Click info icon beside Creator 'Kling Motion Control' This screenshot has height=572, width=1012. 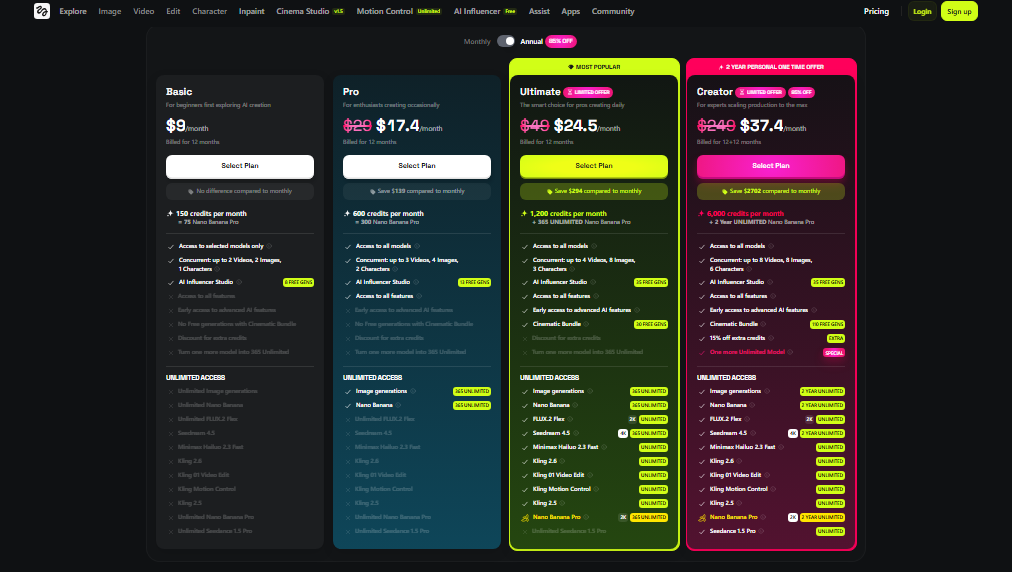pos(773,489)
